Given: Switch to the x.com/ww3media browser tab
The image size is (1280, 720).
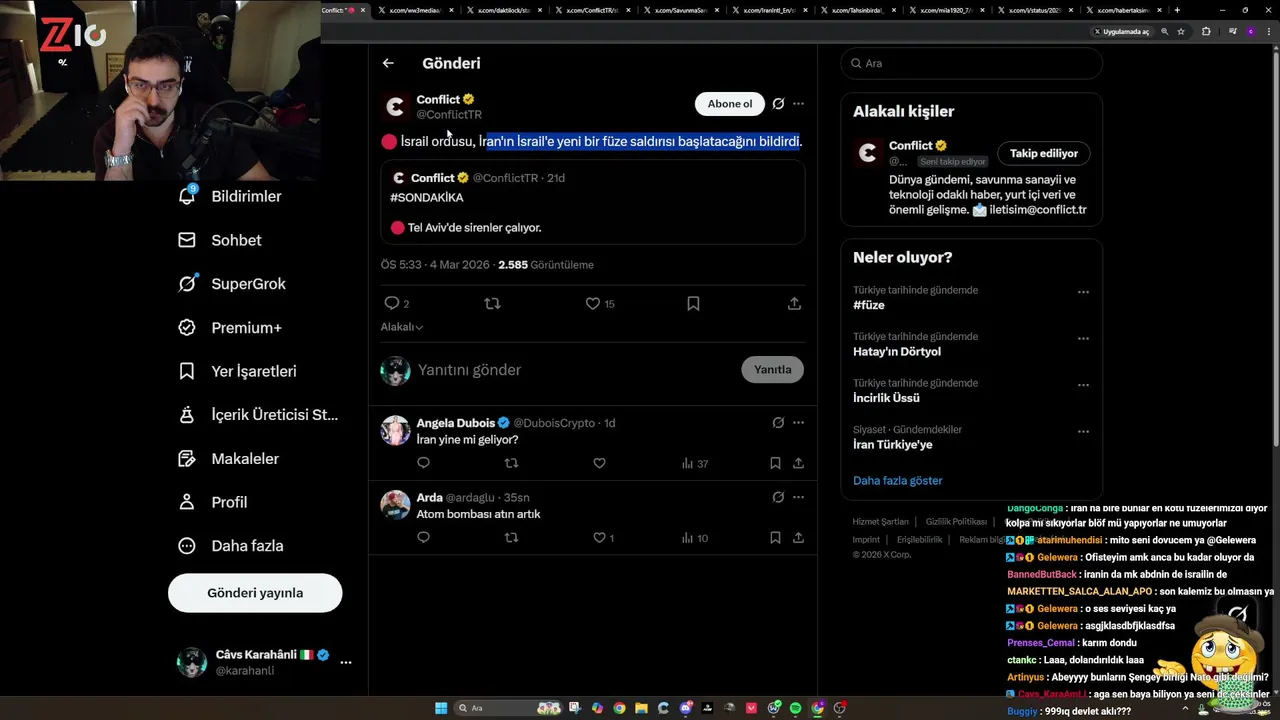Looking at the screenshot, I should click(x=417, y=10).
